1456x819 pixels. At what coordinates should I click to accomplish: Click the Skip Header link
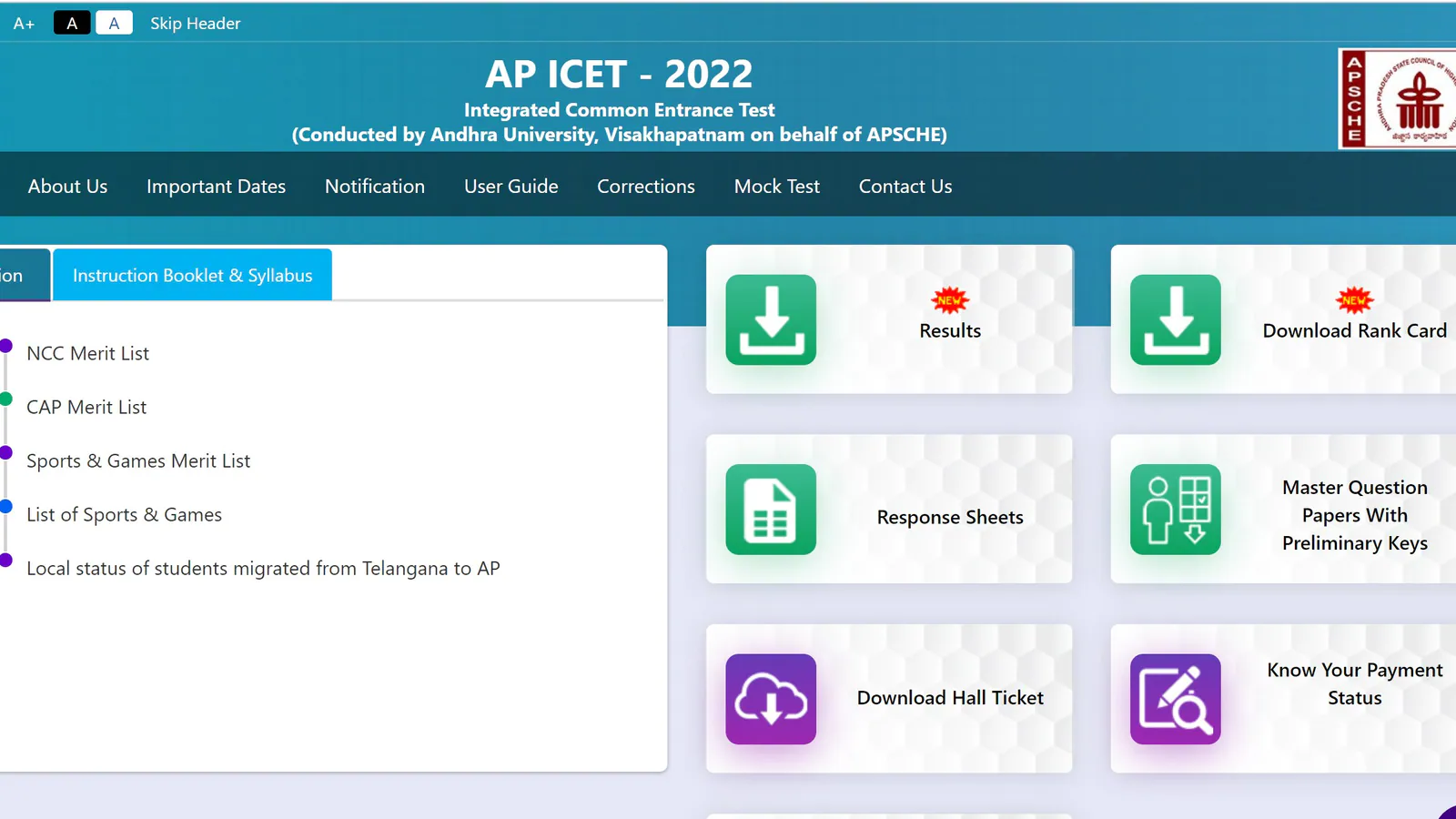195,24
